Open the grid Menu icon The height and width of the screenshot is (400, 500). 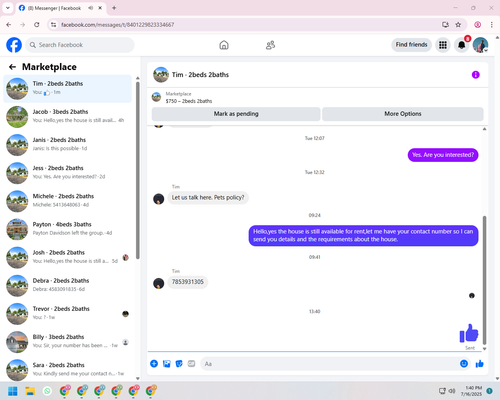point(443,45)
